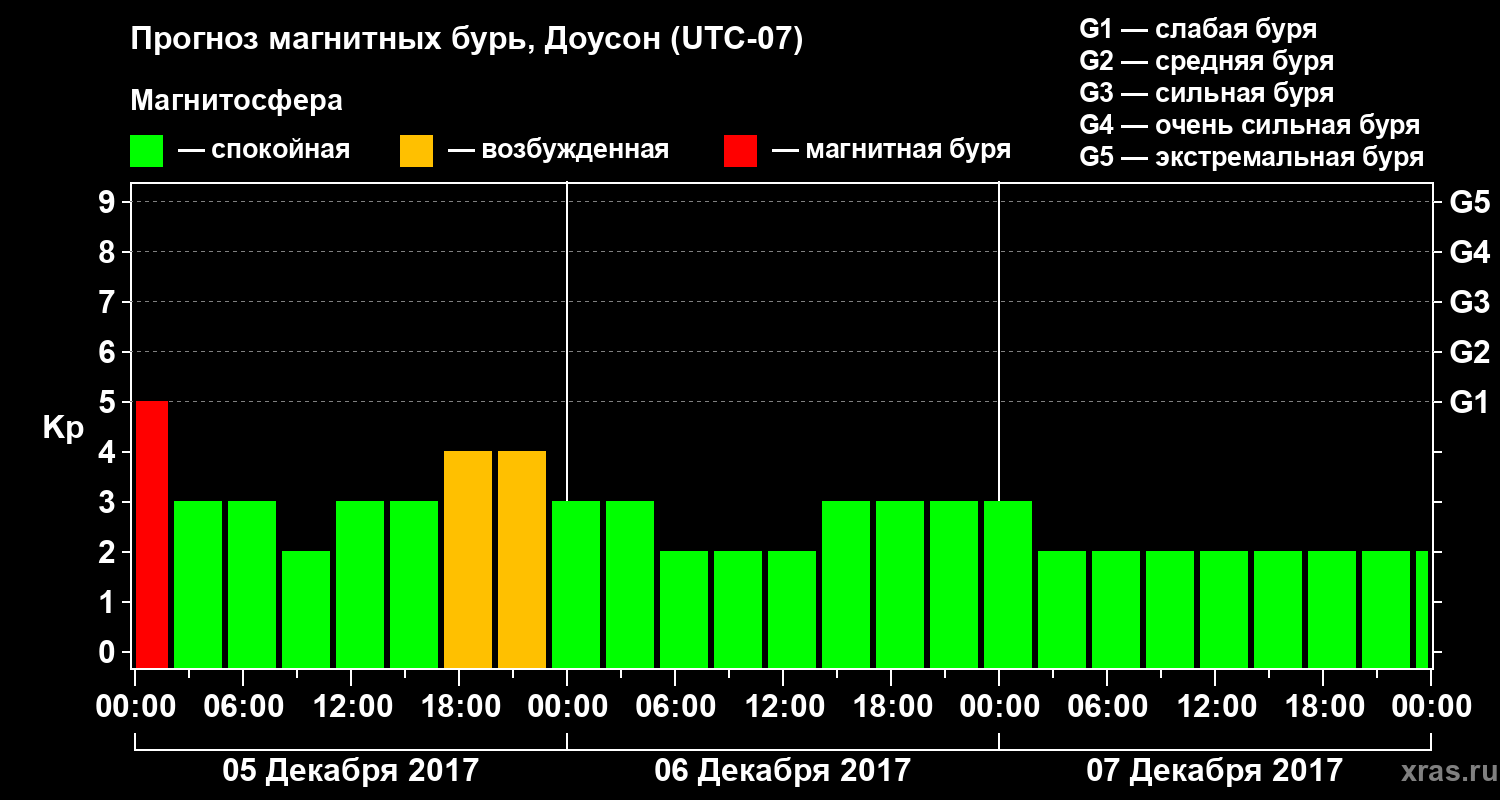Click the '— возбужденная' legend label
The image size is (1500, 800).
tap(558, 151)
